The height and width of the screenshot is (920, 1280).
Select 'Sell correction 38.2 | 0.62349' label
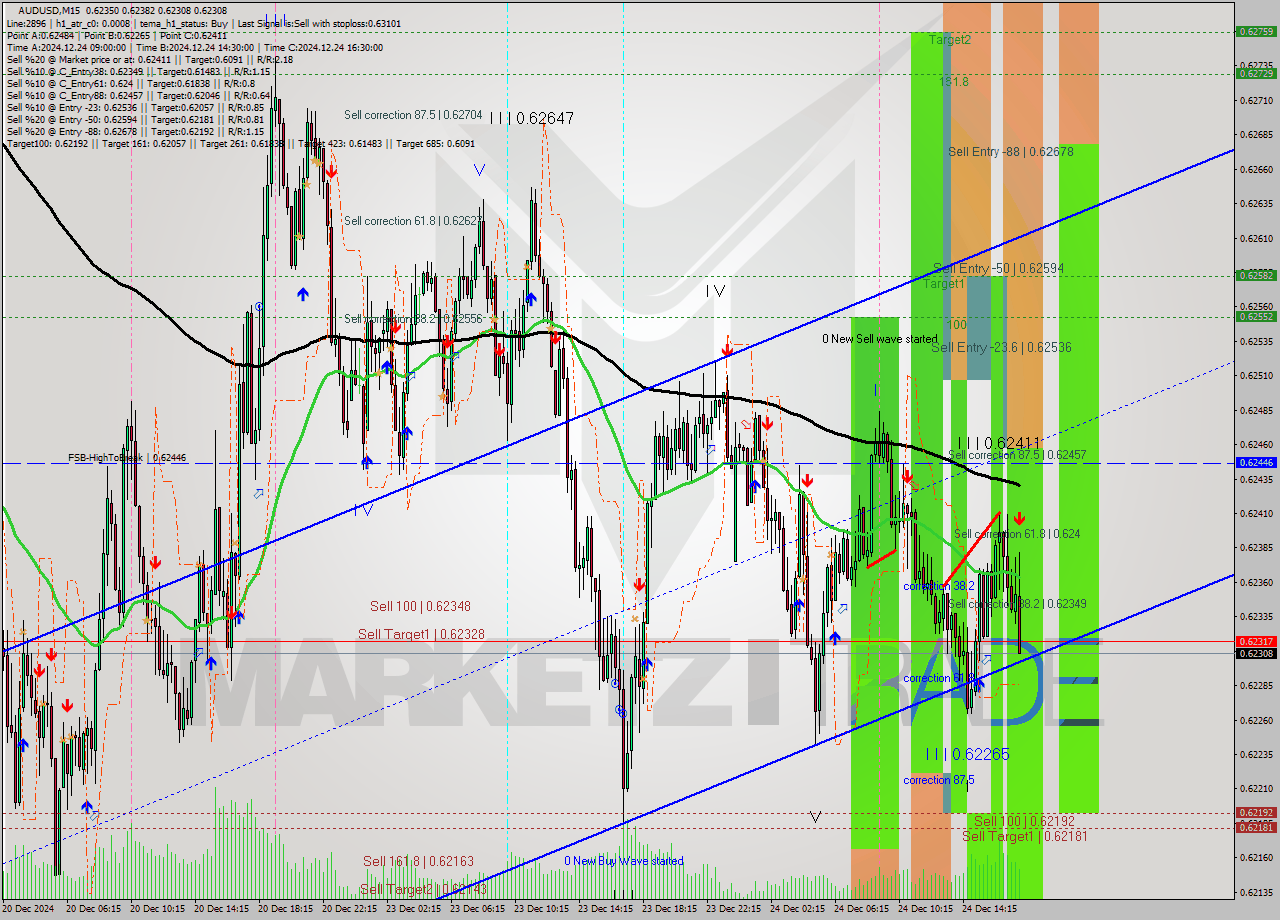click(x=1016, y=604)
